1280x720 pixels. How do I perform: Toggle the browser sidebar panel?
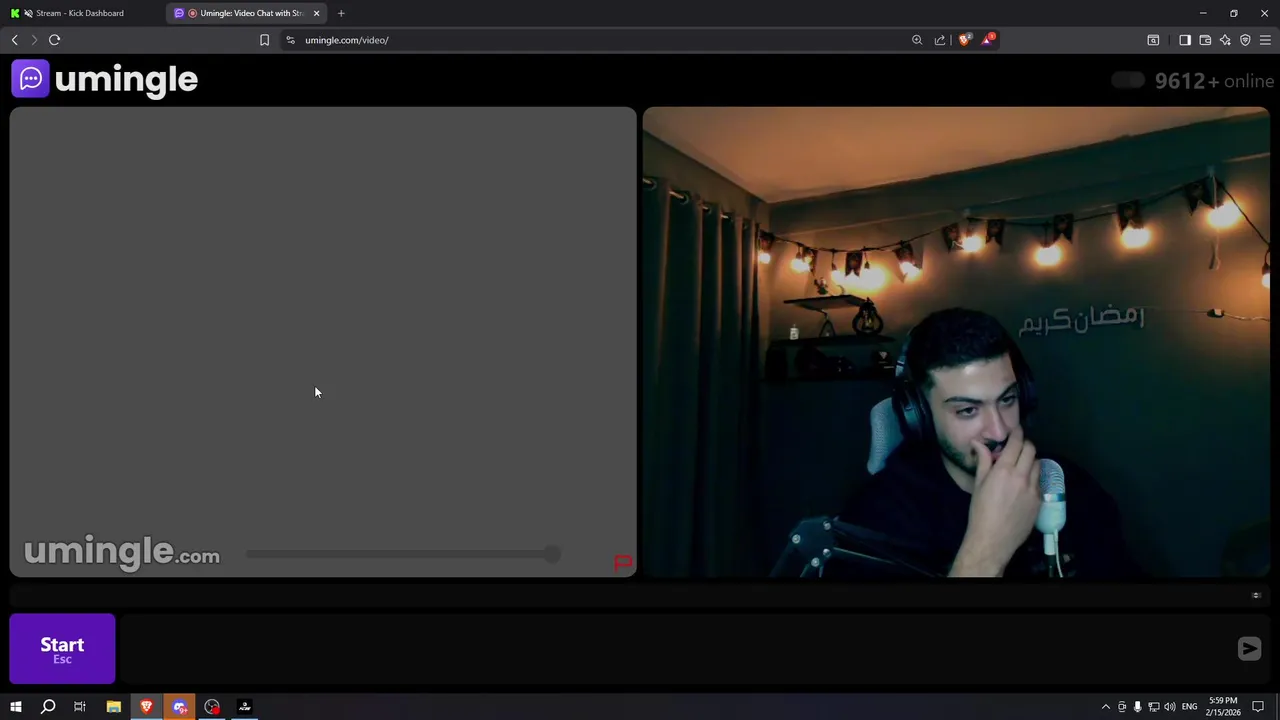click(x=1185, y=40)
